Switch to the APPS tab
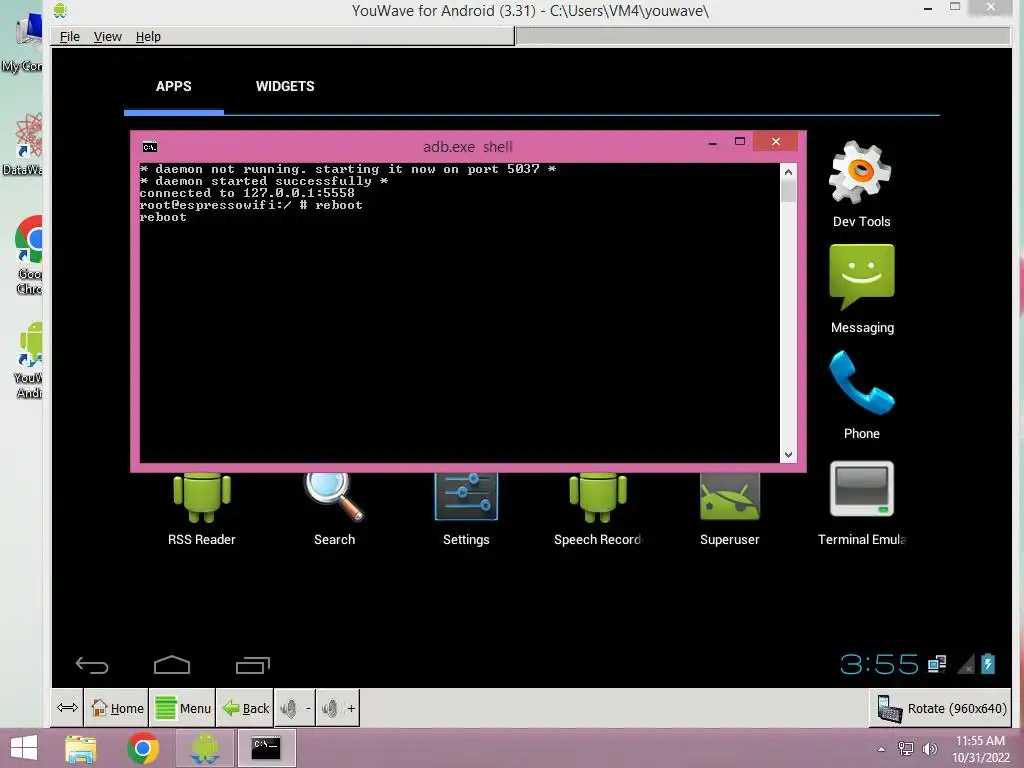 click(174, 86)
